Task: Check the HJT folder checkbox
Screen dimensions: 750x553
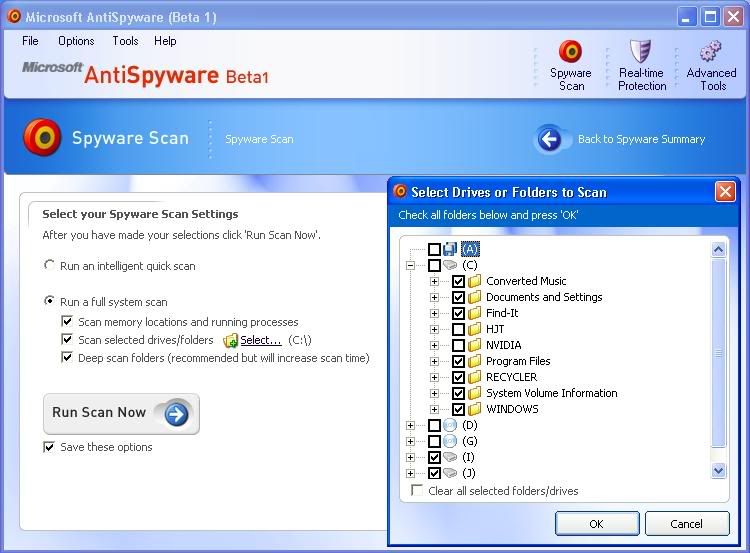Action: [458, 329]
